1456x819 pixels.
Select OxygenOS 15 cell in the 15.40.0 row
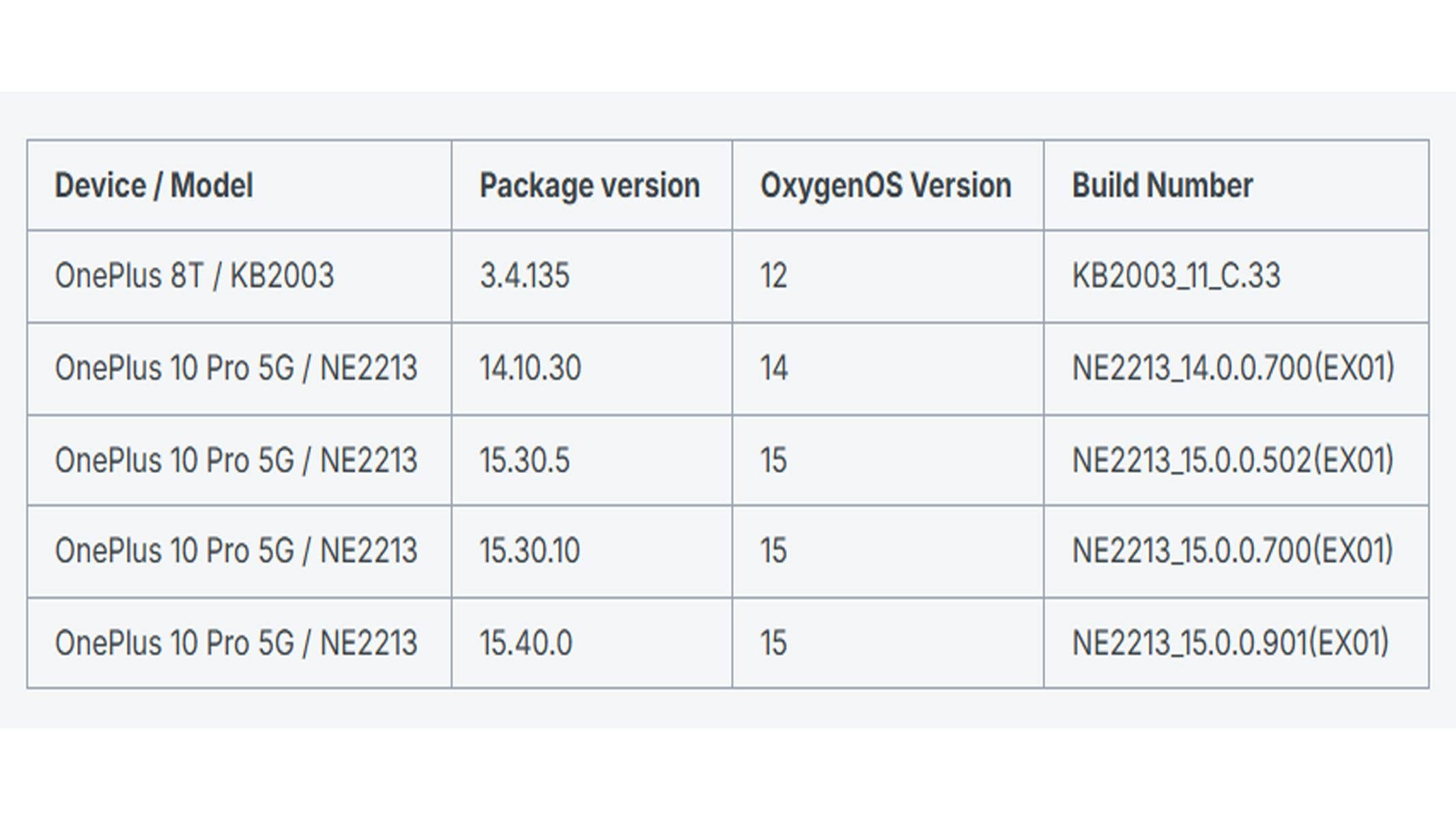click(x=774, y=644)
